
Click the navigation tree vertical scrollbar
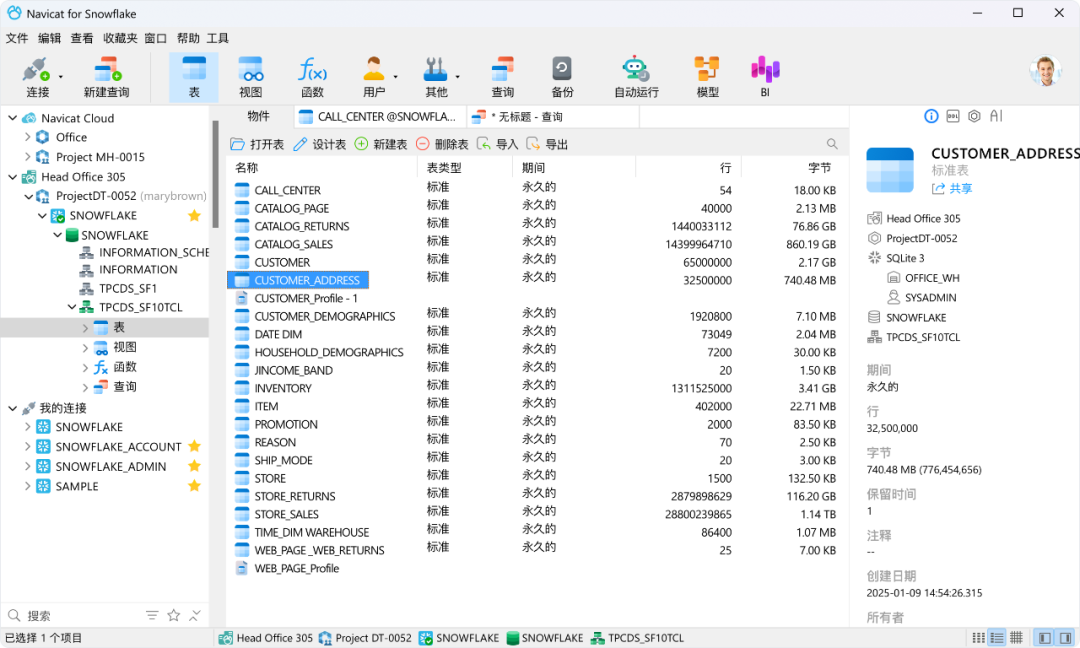click(x=215, y=174)
